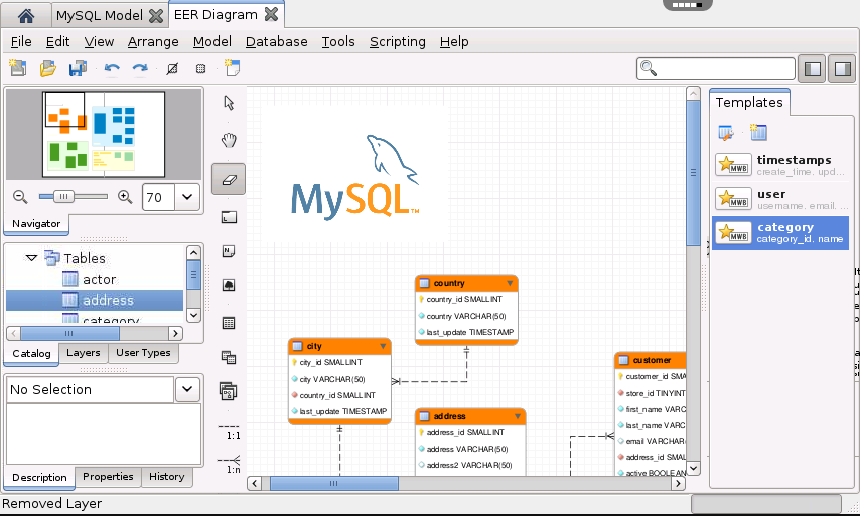The width and height of the screenshot is (860, 516).
Task: Open the No Selection dropdown
Action: (187, 390)
